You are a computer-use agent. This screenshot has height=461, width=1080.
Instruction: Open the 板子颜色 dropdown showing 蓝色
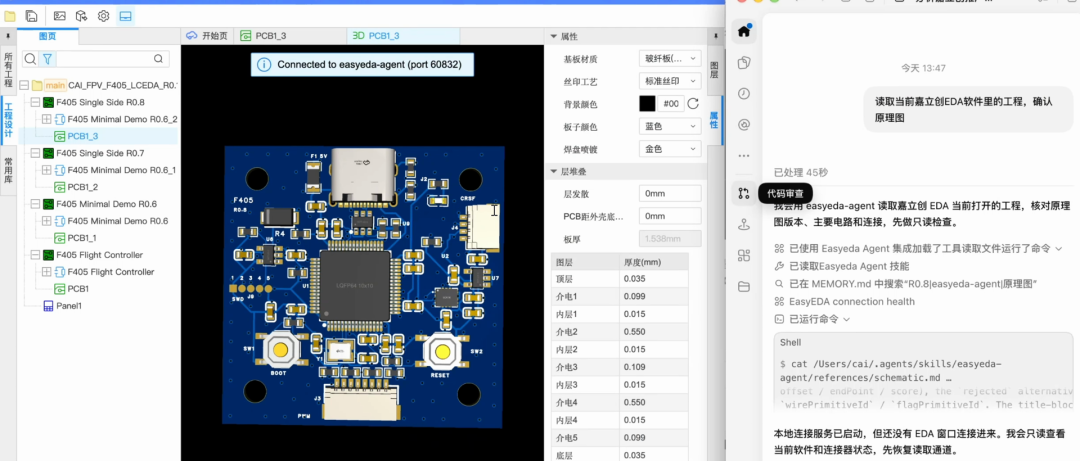coord(669,127)
